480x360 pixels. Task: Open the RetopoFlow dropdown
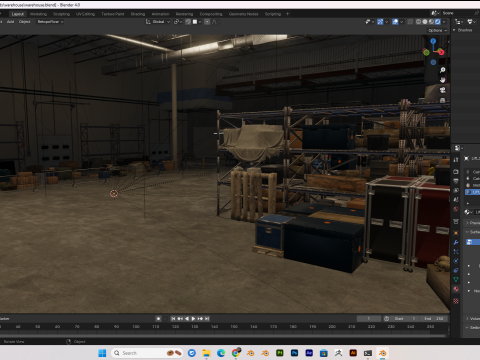point(50,22)
